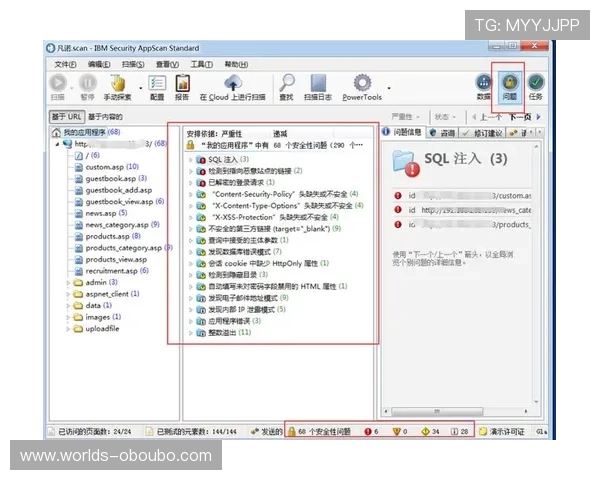Click the 扫描 (Scan) play icon

click(x=57, y=85)
